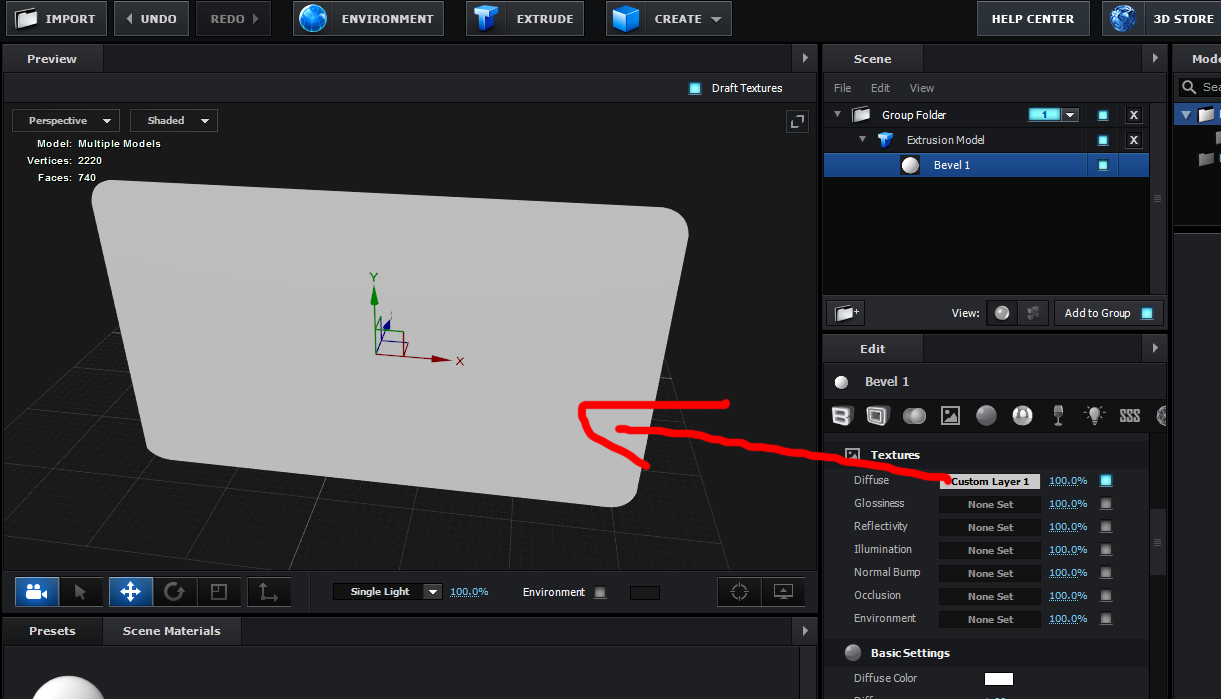
Task: Select the camera orbit tool
Action: point(37,592)
